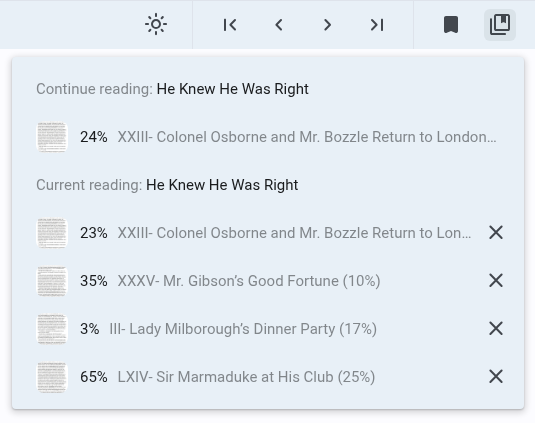
Task: Remove the Lady Milborough's Dinner Party bookmark
Action: click(496, 329)
